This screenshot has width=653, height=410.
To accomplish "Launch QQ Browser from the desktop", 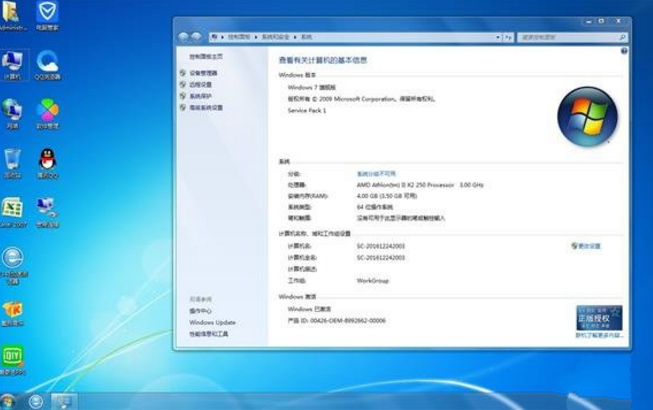I will (47, 65).
